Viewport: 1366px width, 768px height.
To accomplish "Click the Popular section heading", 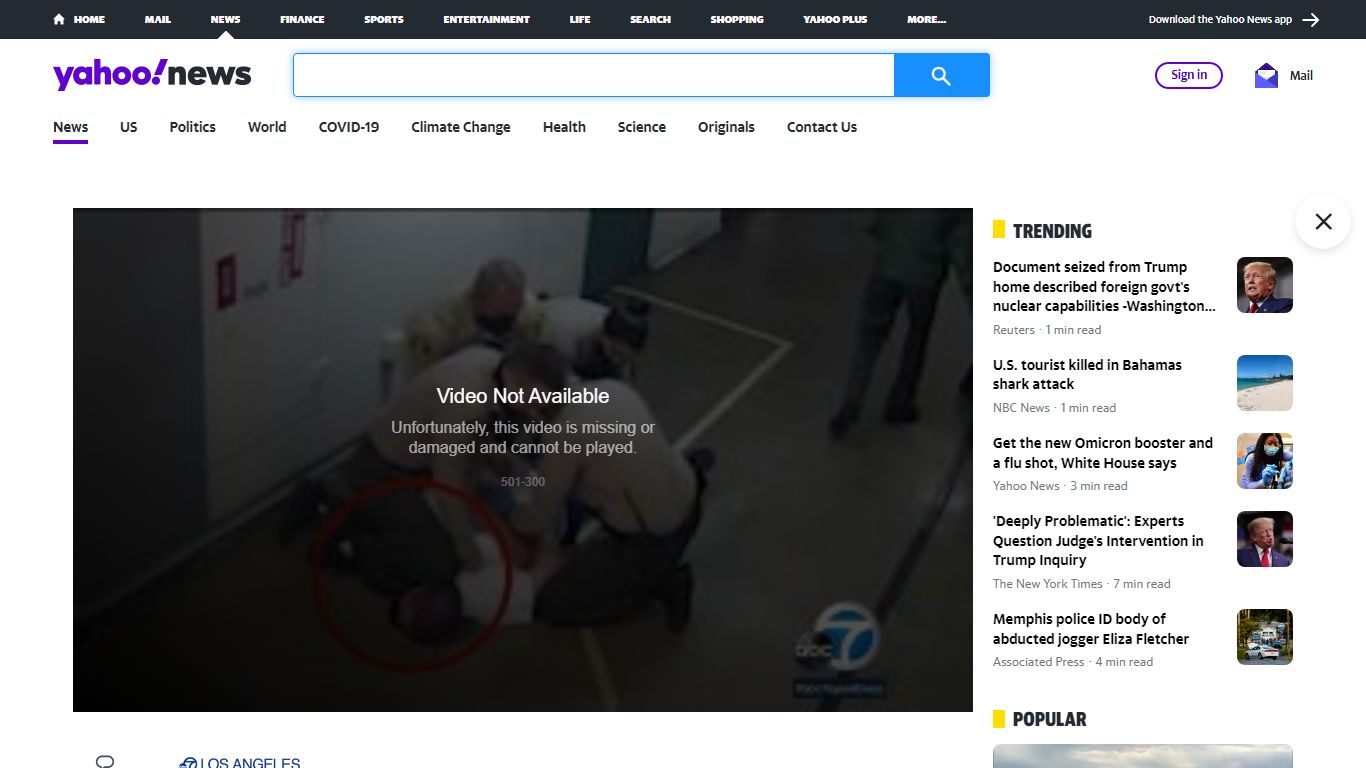I will (x=1049, y=719).
